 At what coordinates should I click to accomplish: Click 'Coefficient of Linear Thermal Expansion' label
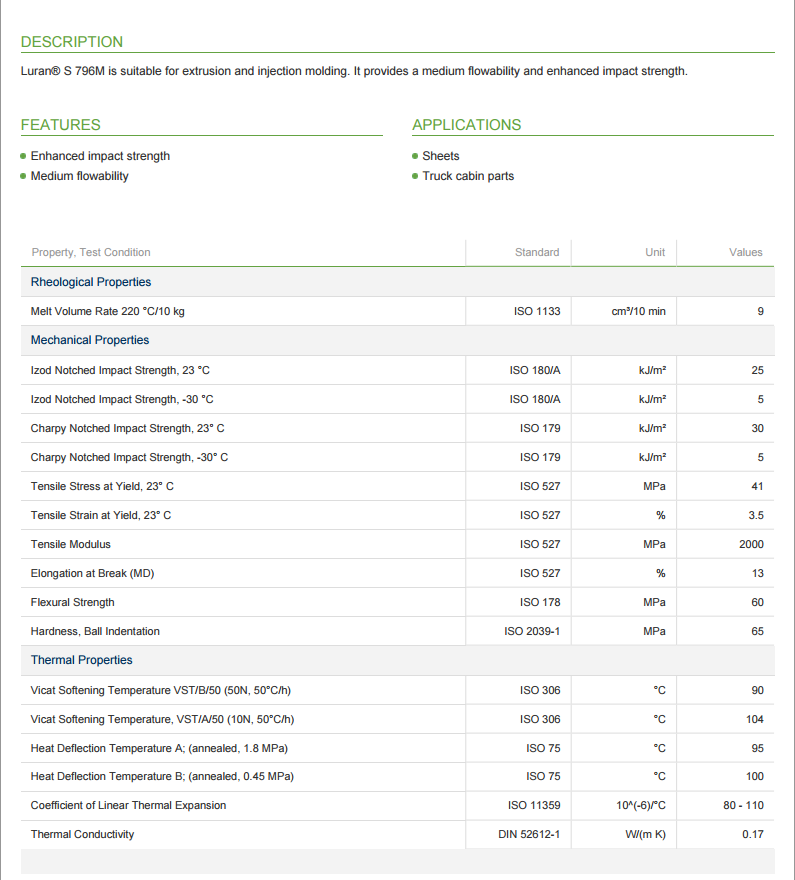coord(128,805)
